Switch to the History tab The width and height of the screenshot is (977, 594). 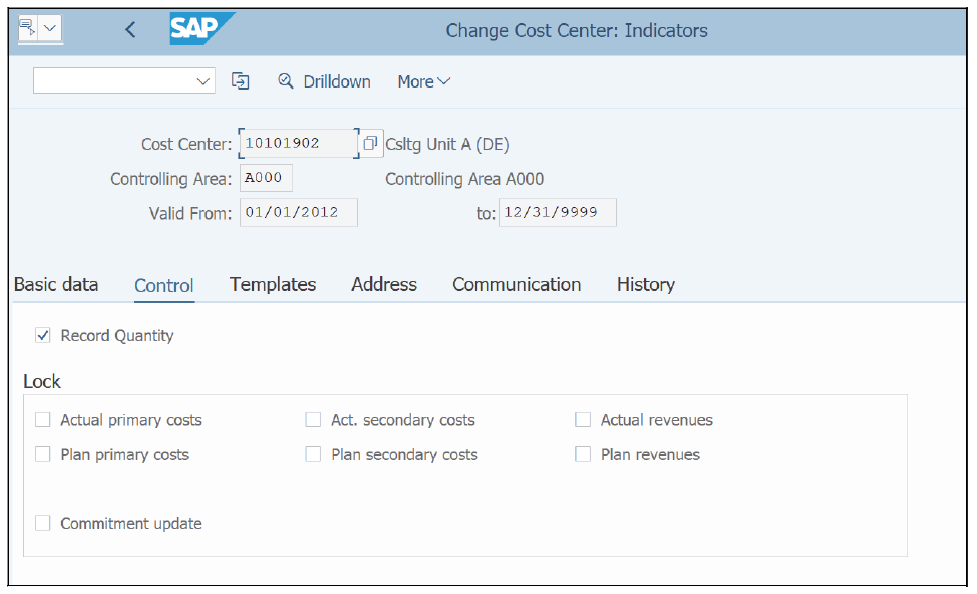point(645,284)
